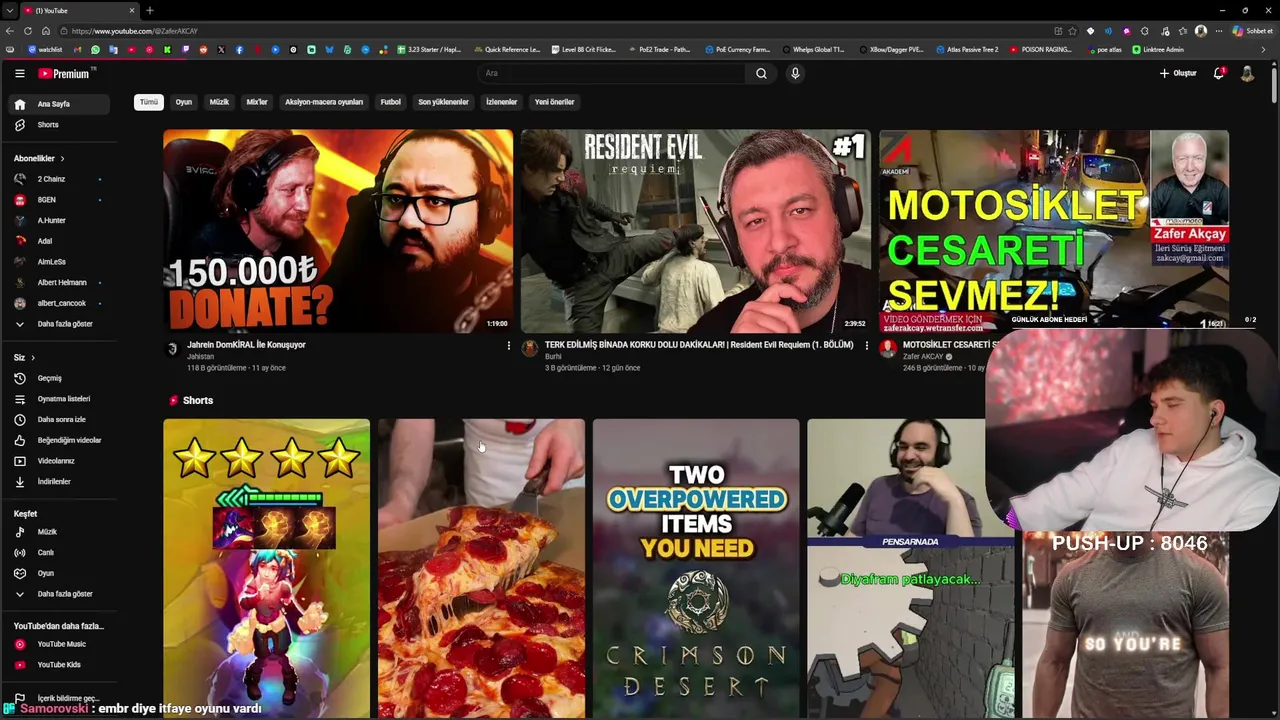This screenshot has height=720, width=1280.
Task: Open the browser three-dot settings menu
Action: [x=1217, y=31]
